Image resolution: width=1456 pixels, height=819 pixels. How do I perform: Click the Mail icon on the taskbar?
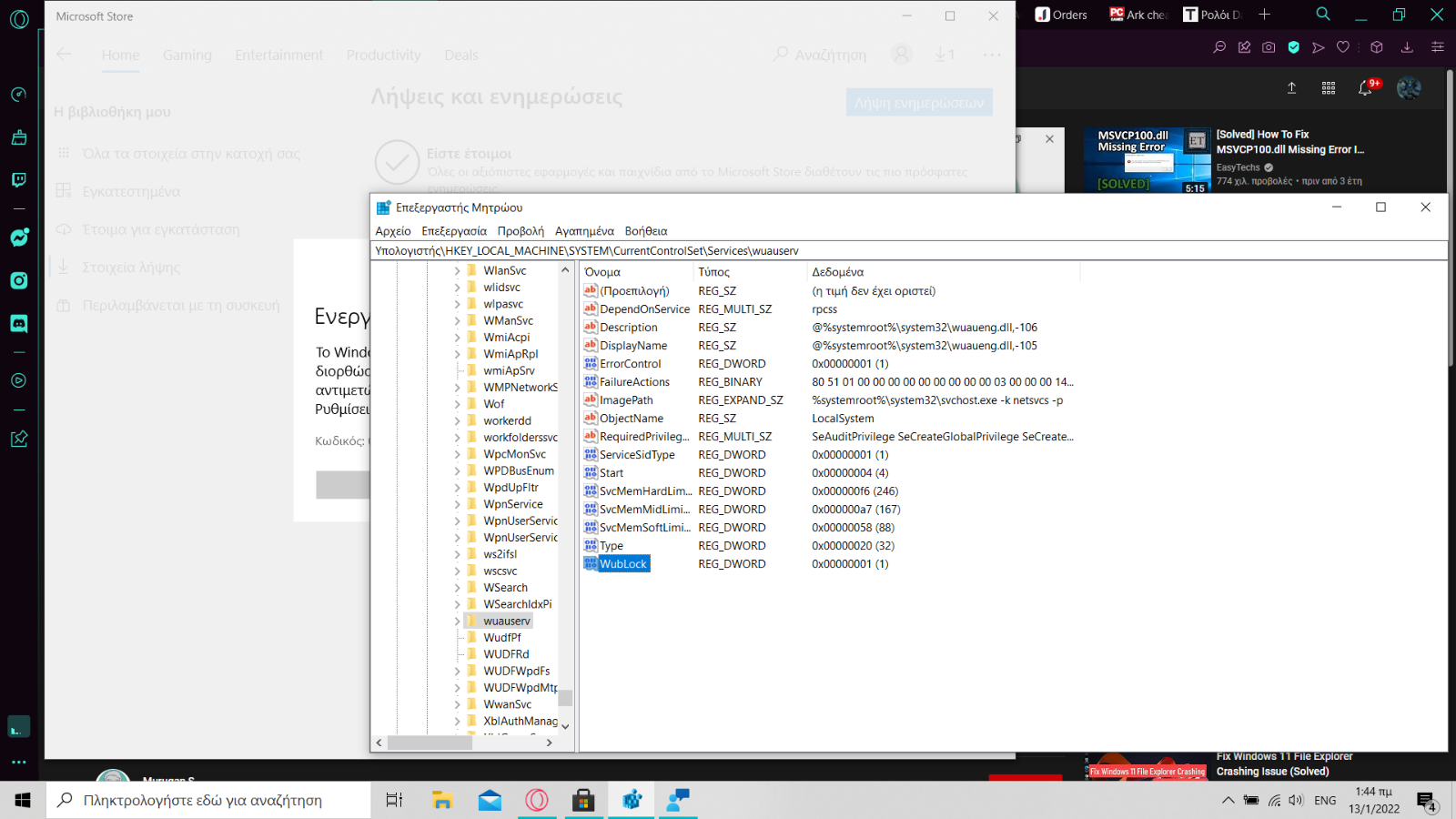(490, 800)
